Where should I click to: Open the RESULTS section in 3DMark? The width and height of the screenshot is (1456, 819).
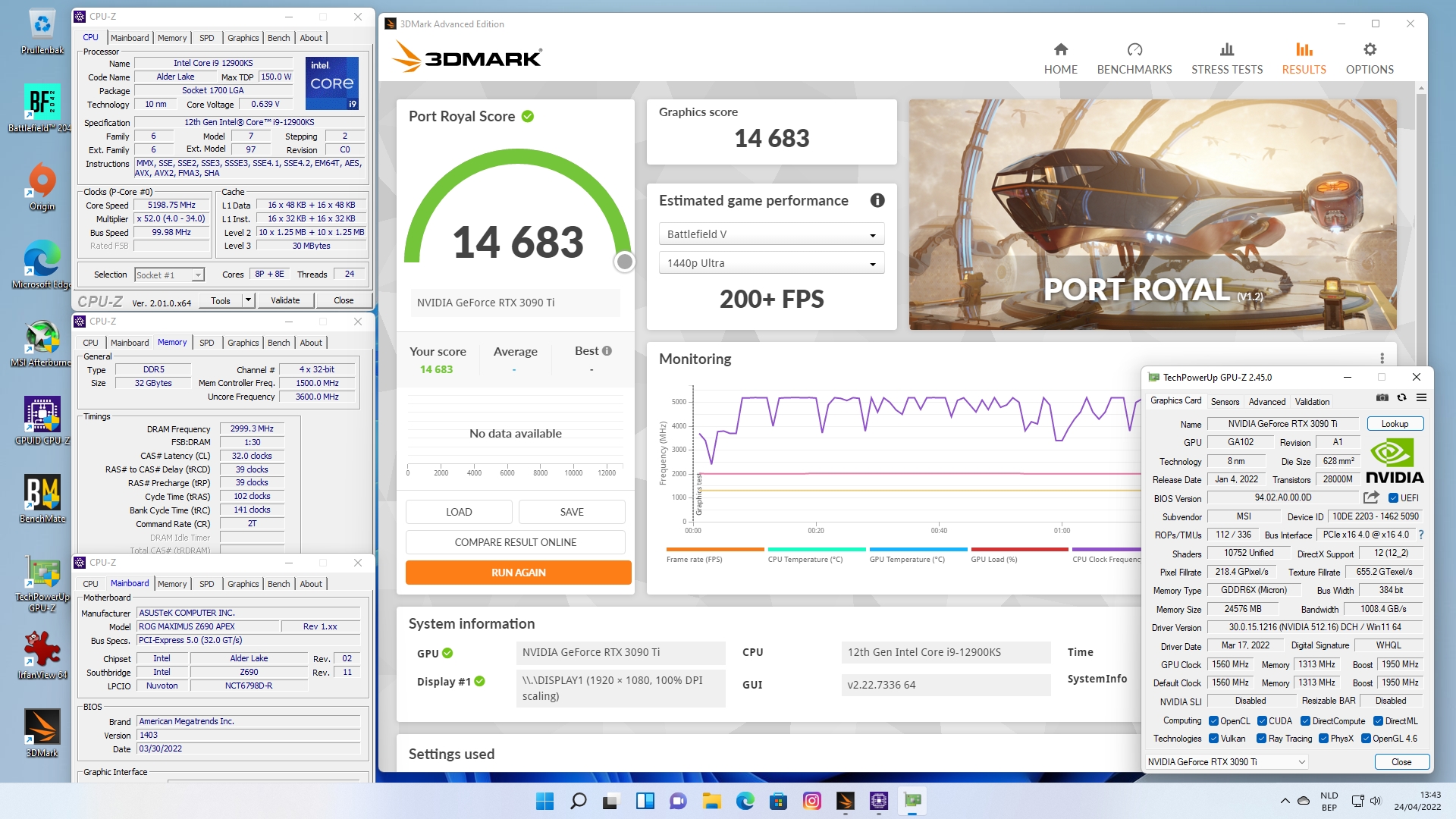pyautogui.click(x=1304, y=59)
